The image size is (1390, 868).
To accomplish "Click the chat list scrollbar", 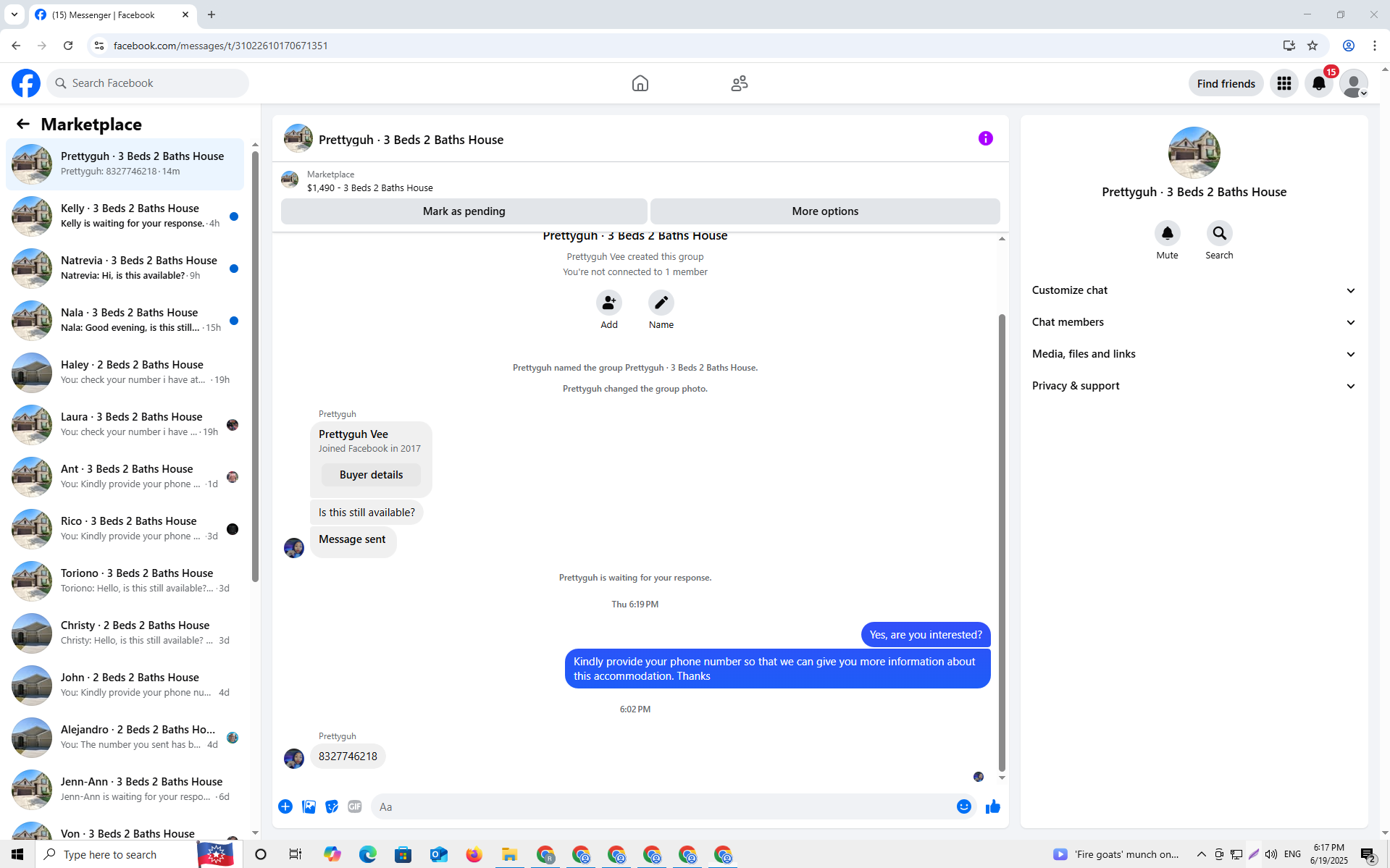I will tap(255, 368).
